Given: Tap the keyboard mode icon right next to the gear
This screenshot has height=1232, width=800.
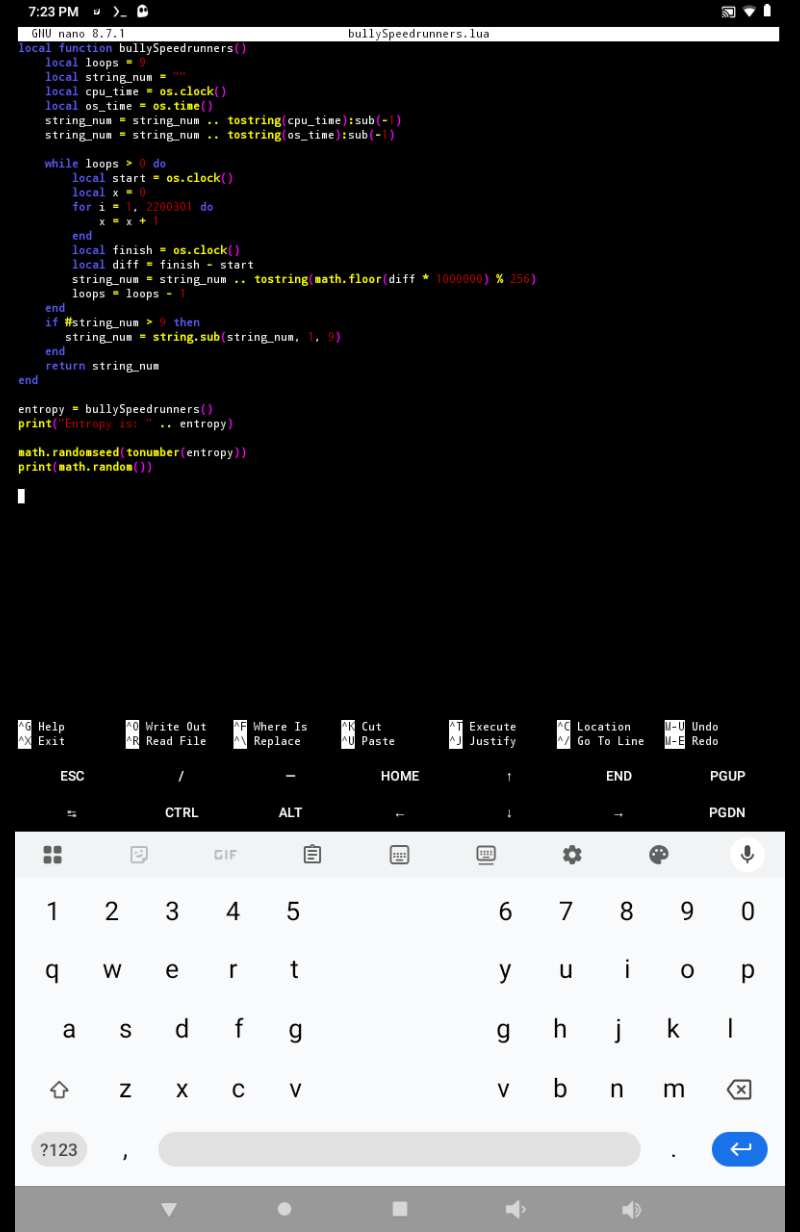Looking at the screenshot, I should pos(486,855).
